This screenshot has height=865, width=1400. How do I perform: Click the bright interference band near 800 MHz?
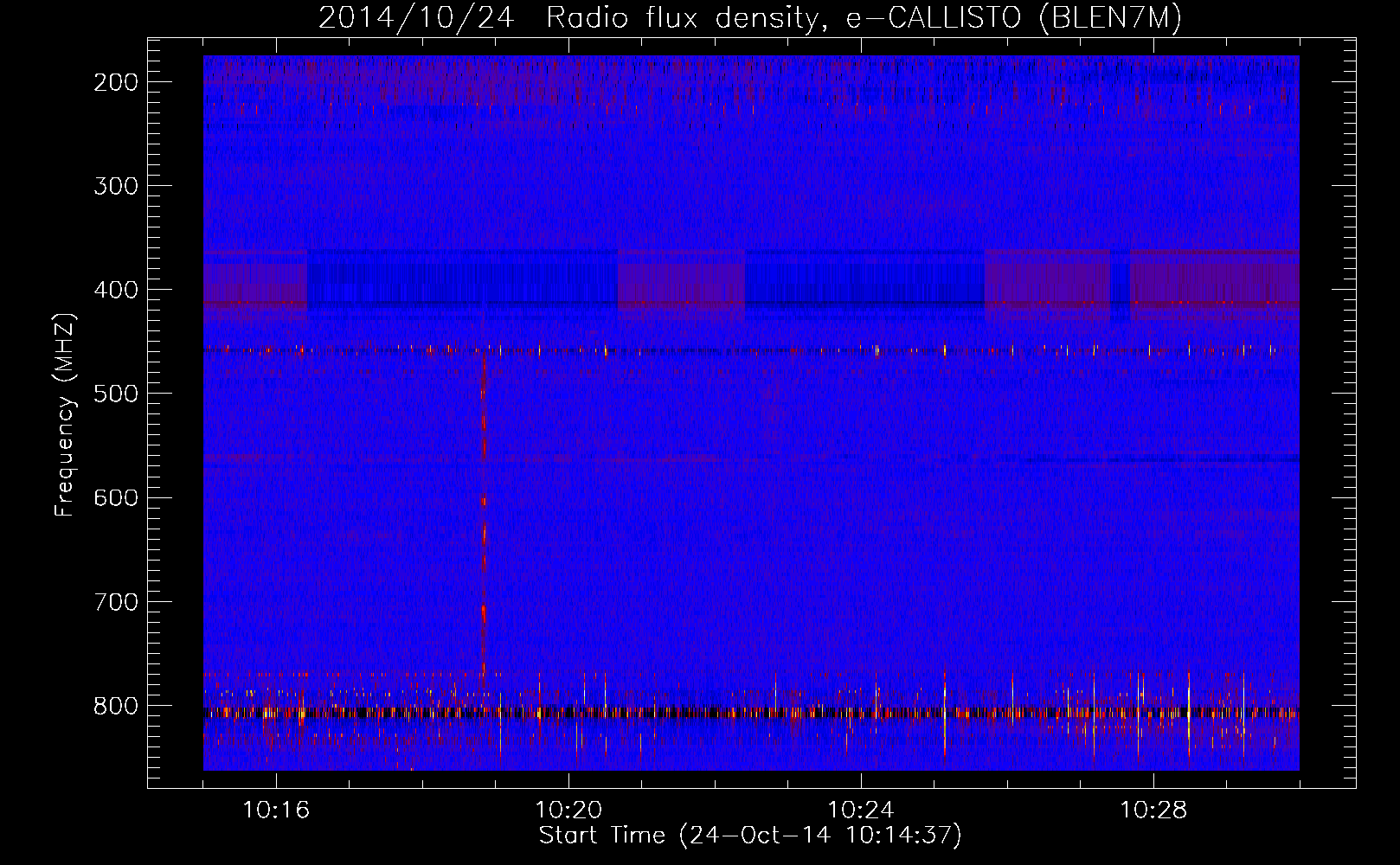(751, 713)
